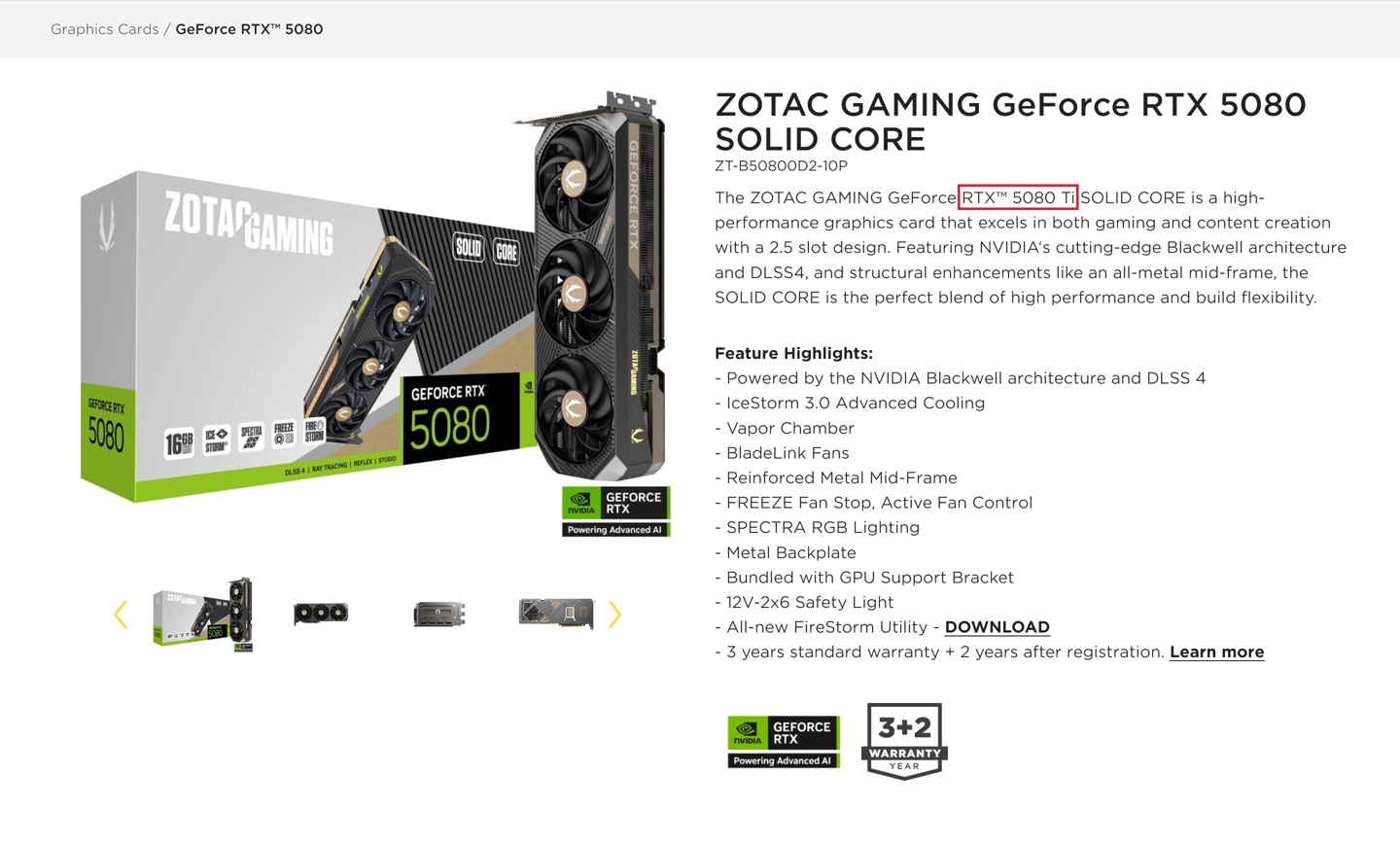Click the ZOTAC GAMING product title heading
Screen dimensions: 1400x845
pyautogui.click(x=1010, y=122)
